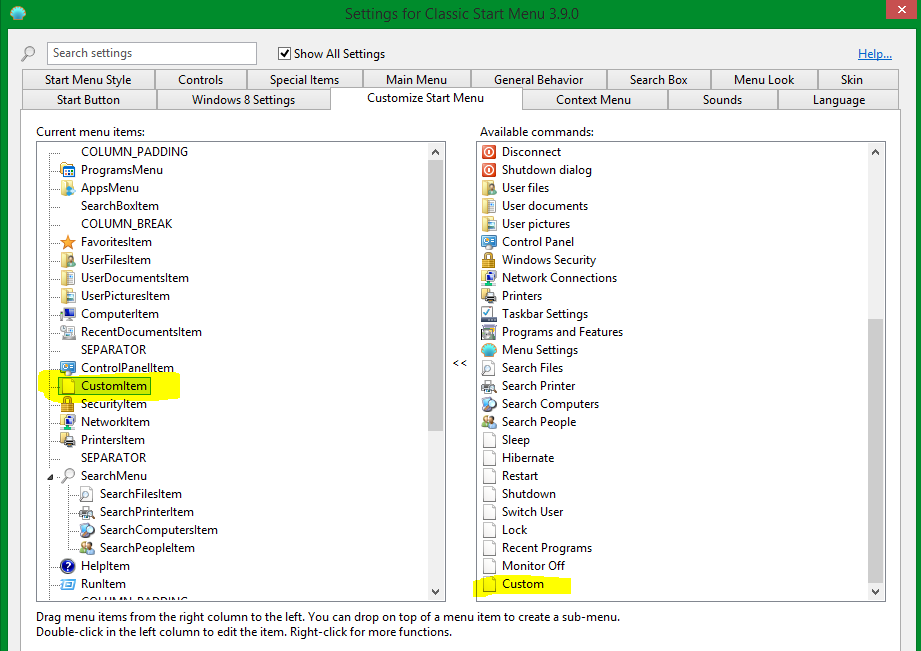Toggle the Show All Settings checkbox
The width and height of the screenshot is (921, 651).
(x=285, y=54)
